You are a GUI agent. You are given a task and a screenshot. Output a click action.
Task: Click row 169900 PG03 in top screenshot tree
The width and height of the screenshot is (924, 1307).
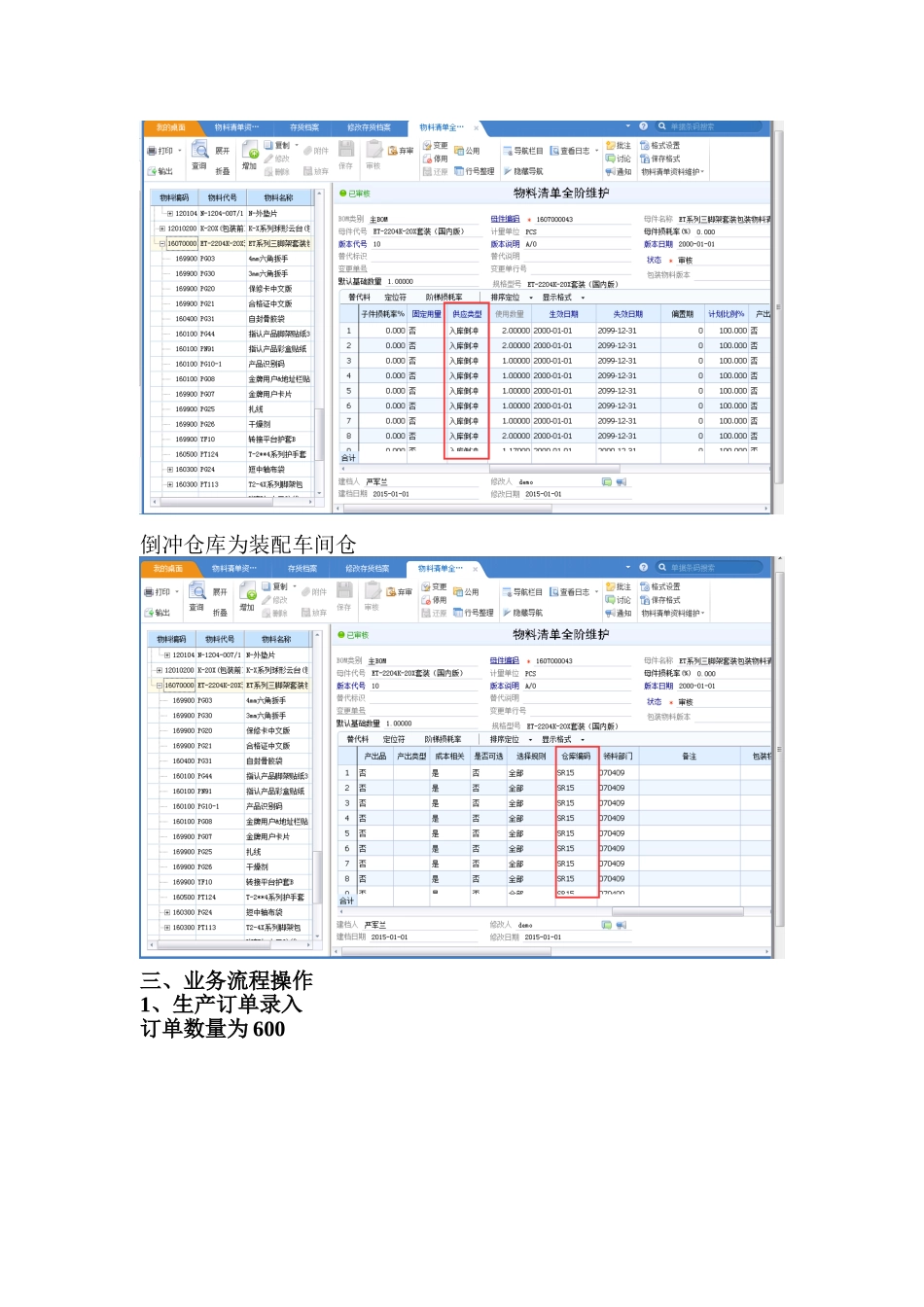[x=233, y=259]
